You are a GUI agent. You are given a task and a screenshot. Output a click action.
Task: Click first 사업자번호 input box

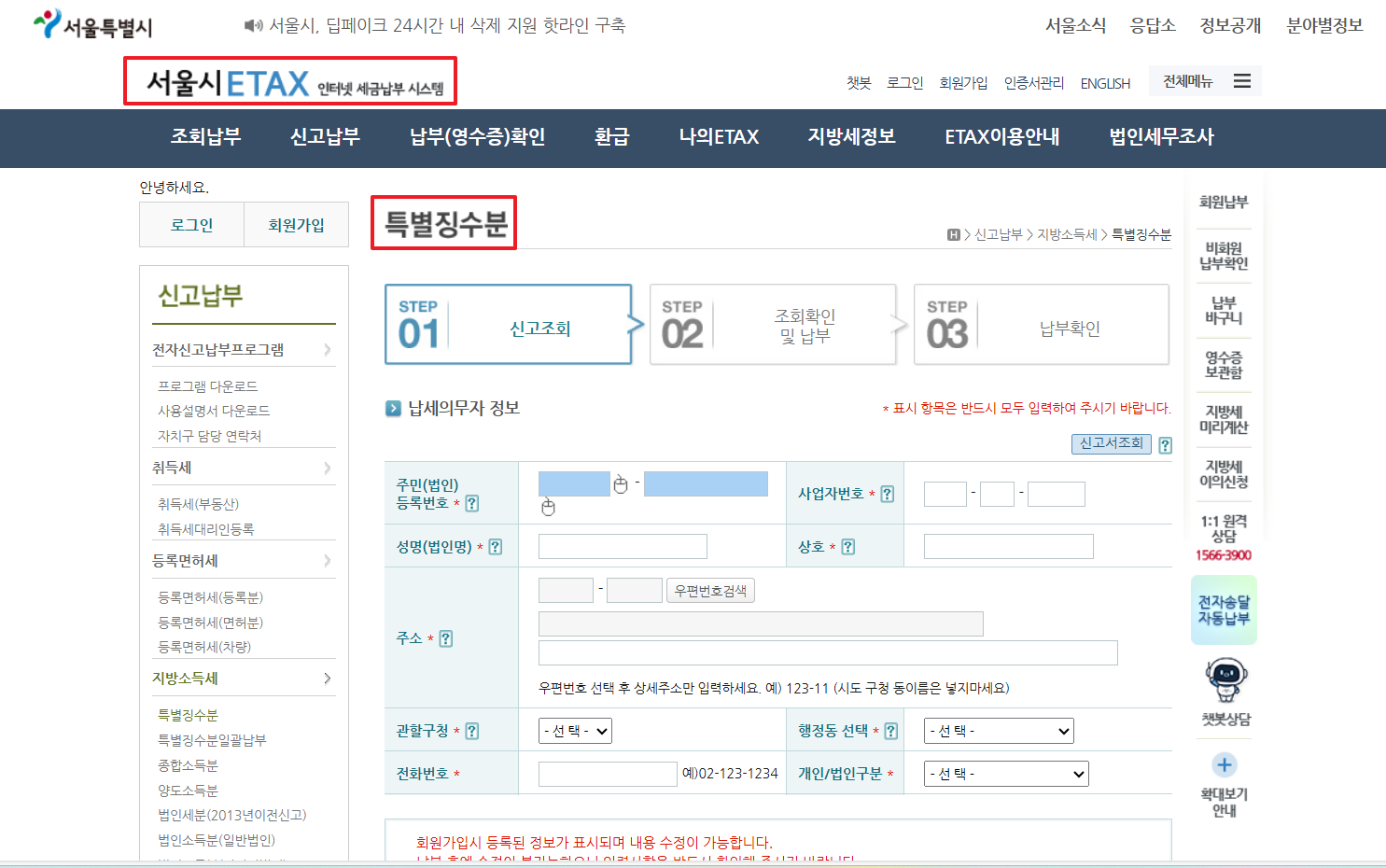point(945,495)
